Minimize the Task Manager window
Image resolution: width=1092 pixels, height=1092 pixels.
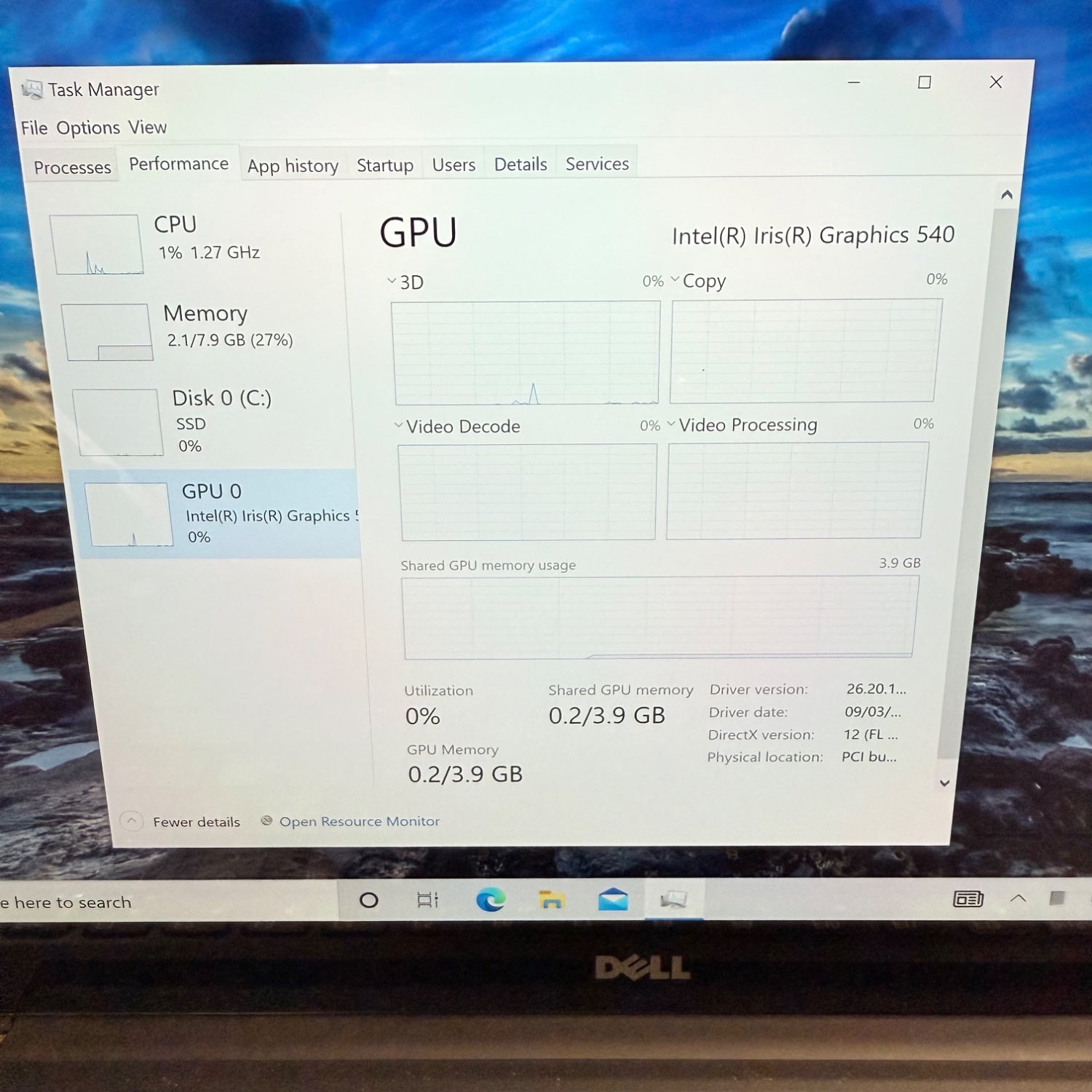(x=854, y=83)
